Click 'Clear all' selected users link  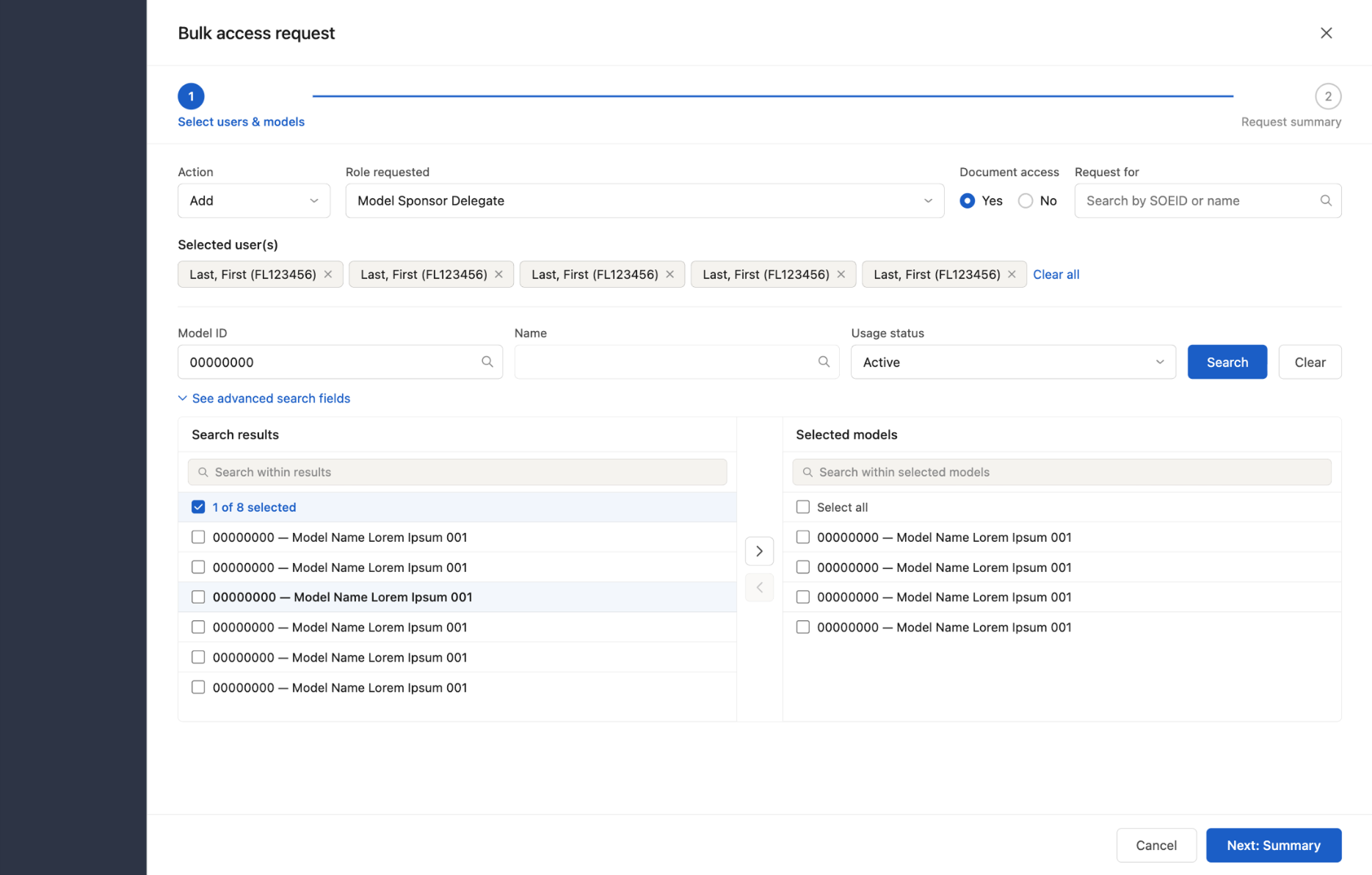[1056, 275]
